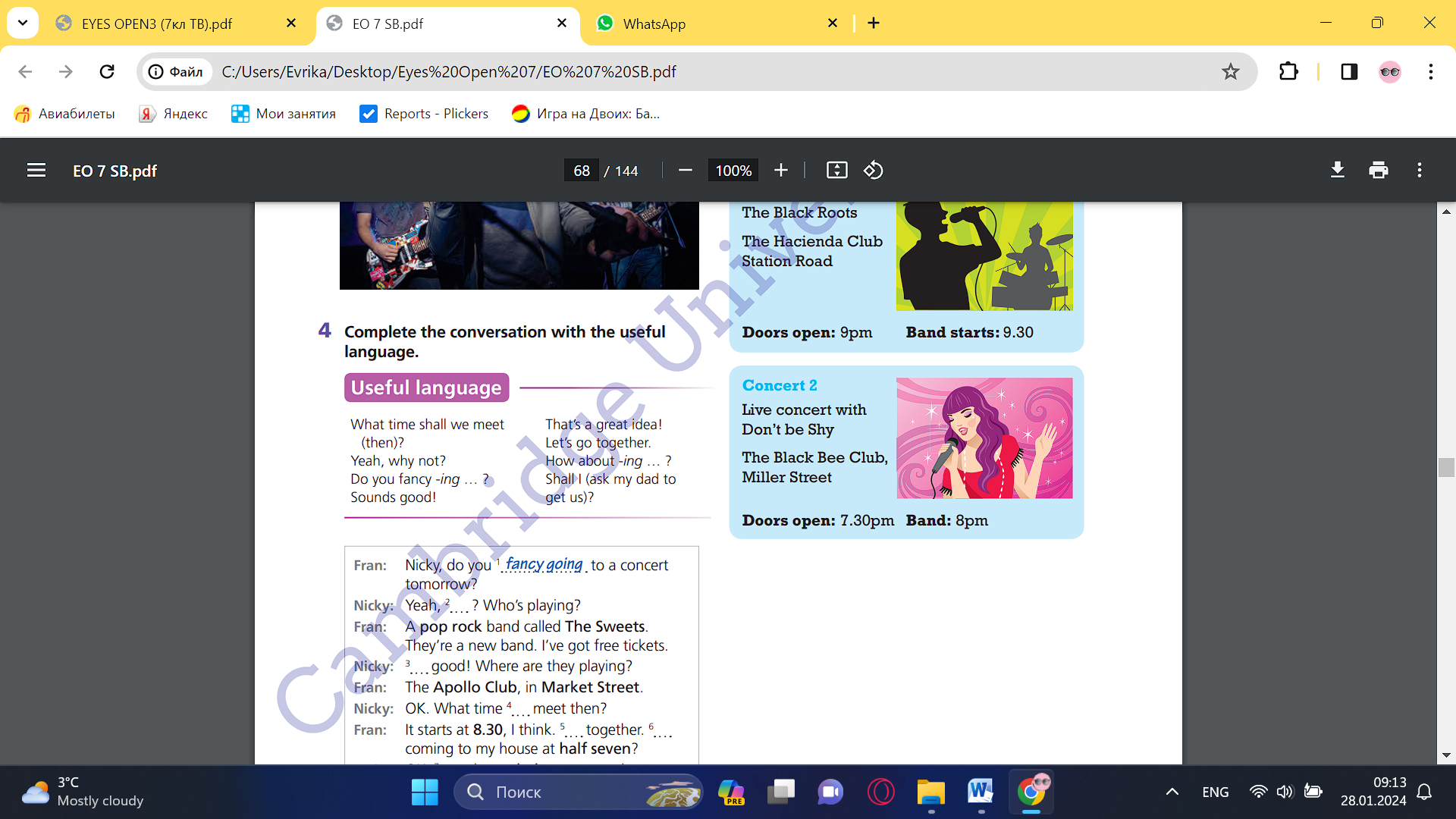
Task: Open the Мои занятия bookmark
Action: [x=284, y=114]
